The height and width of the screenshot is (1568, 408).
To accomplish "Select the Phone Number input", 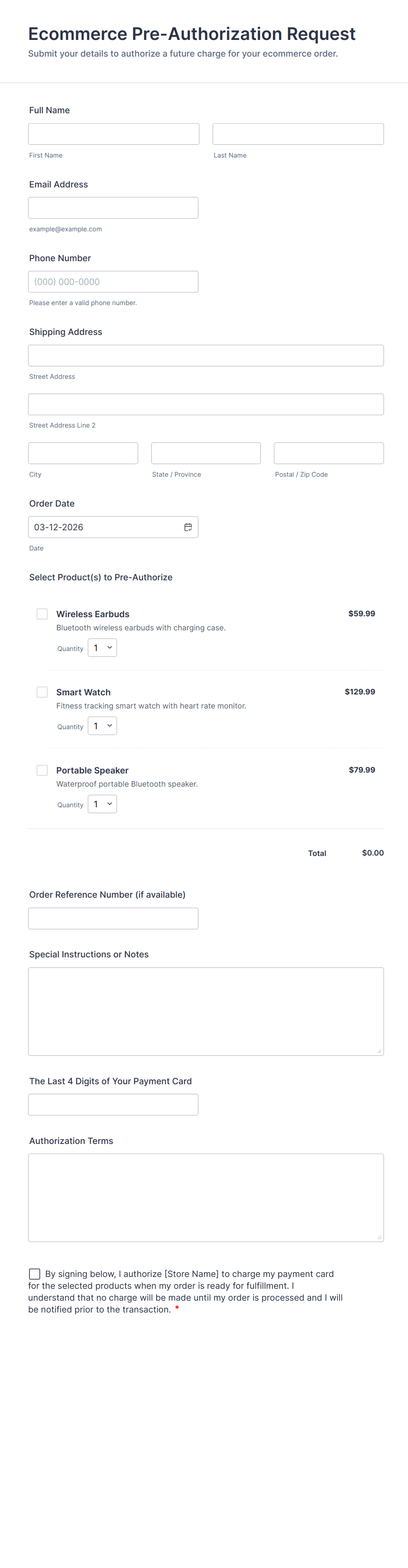I will 113,282.
